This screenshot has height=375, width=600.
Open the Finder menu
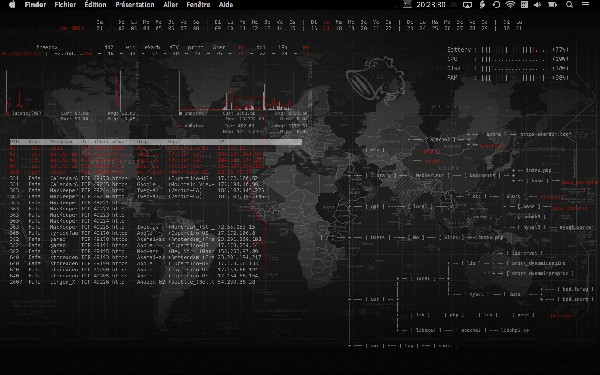[35, 5]
